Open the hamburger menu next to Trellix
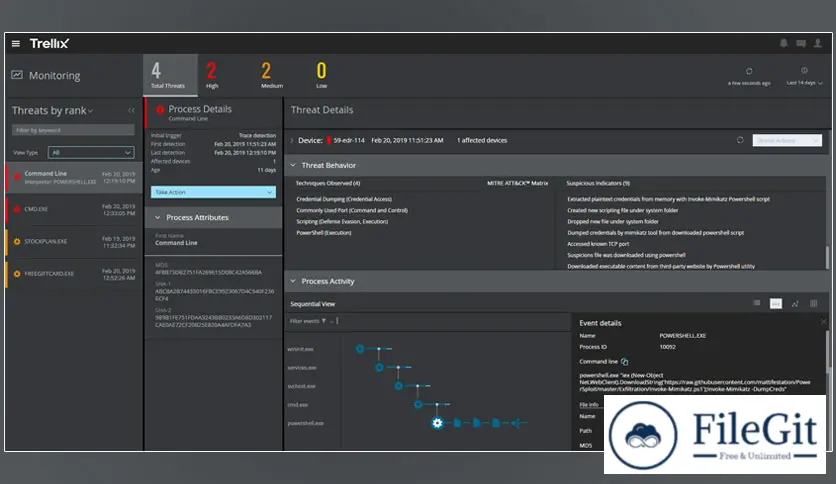 click(16, 44)
